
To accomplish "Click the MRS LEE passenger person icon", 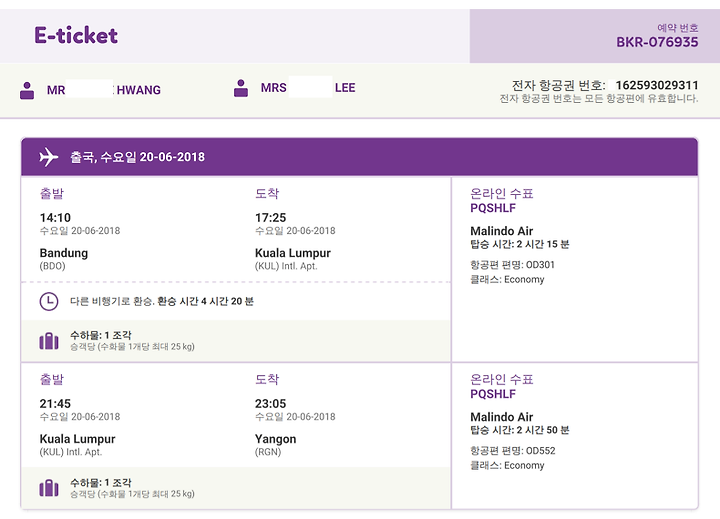I will click(241, 88).
